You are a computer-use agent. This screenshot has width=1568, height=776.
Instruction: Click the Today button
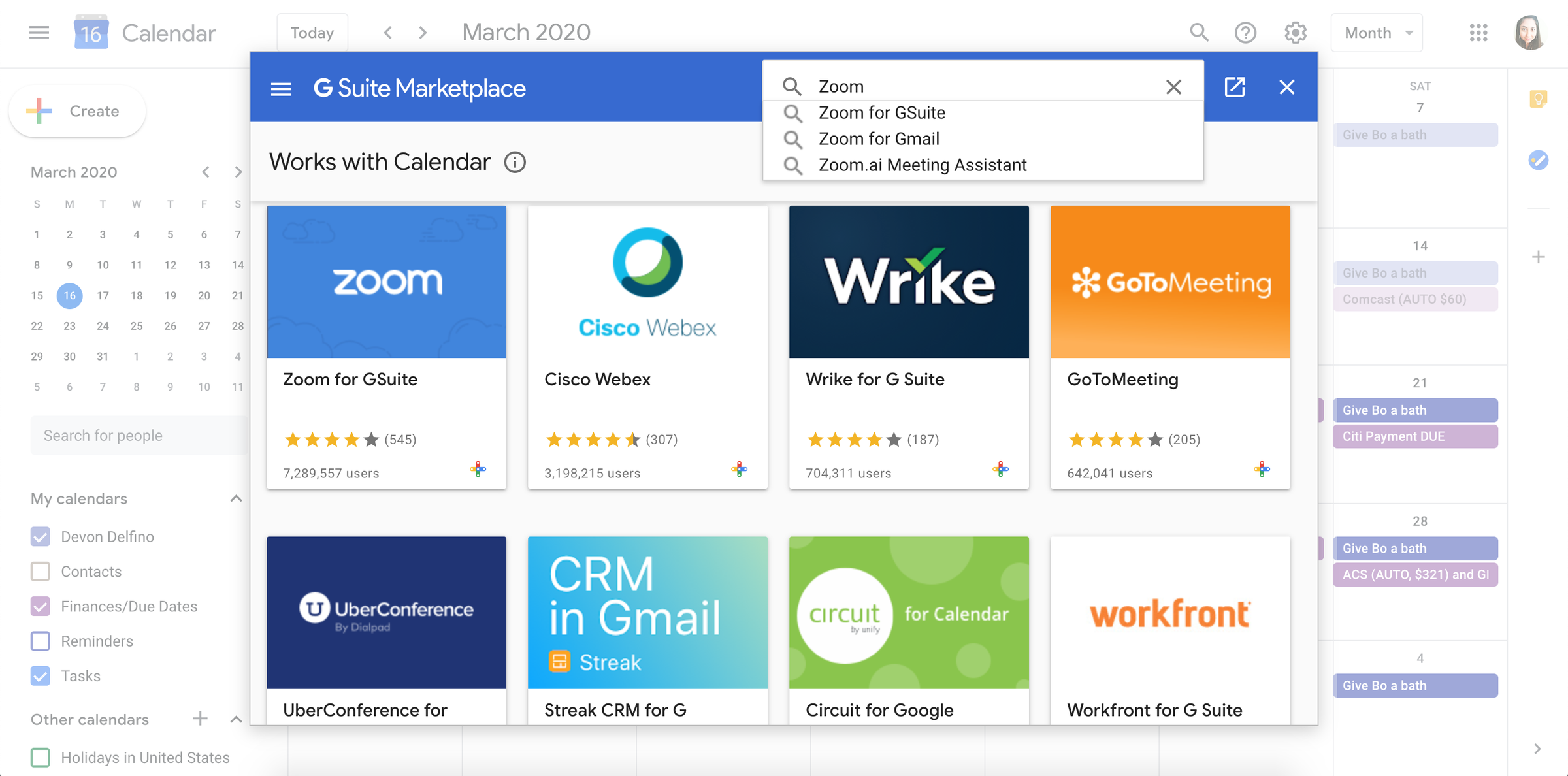click(312, 33)
